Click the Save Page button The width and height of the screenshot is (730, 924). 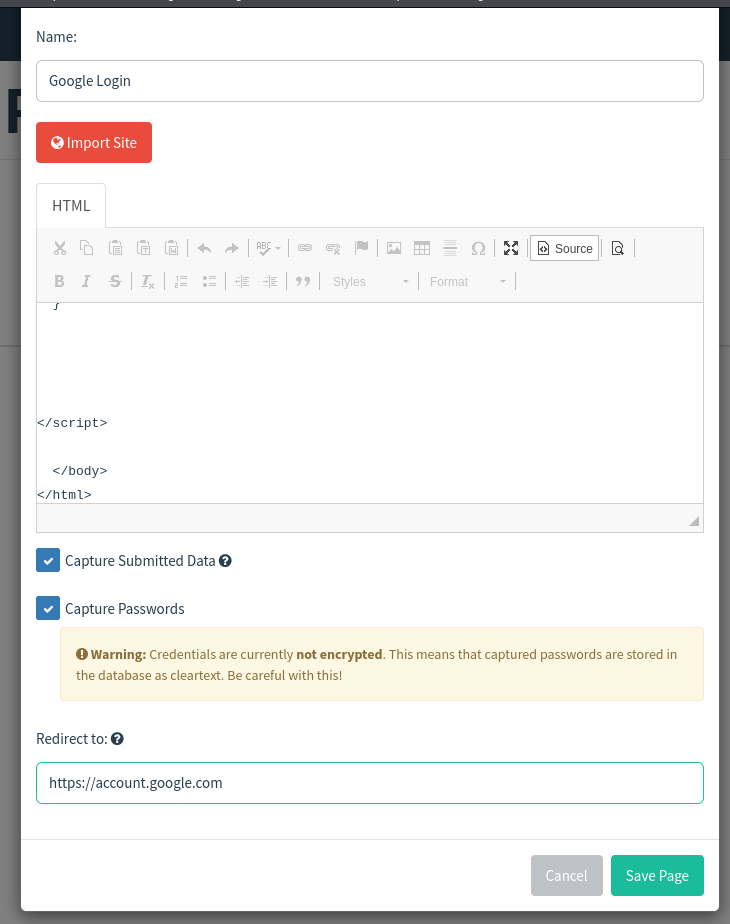tap(657, 876)
